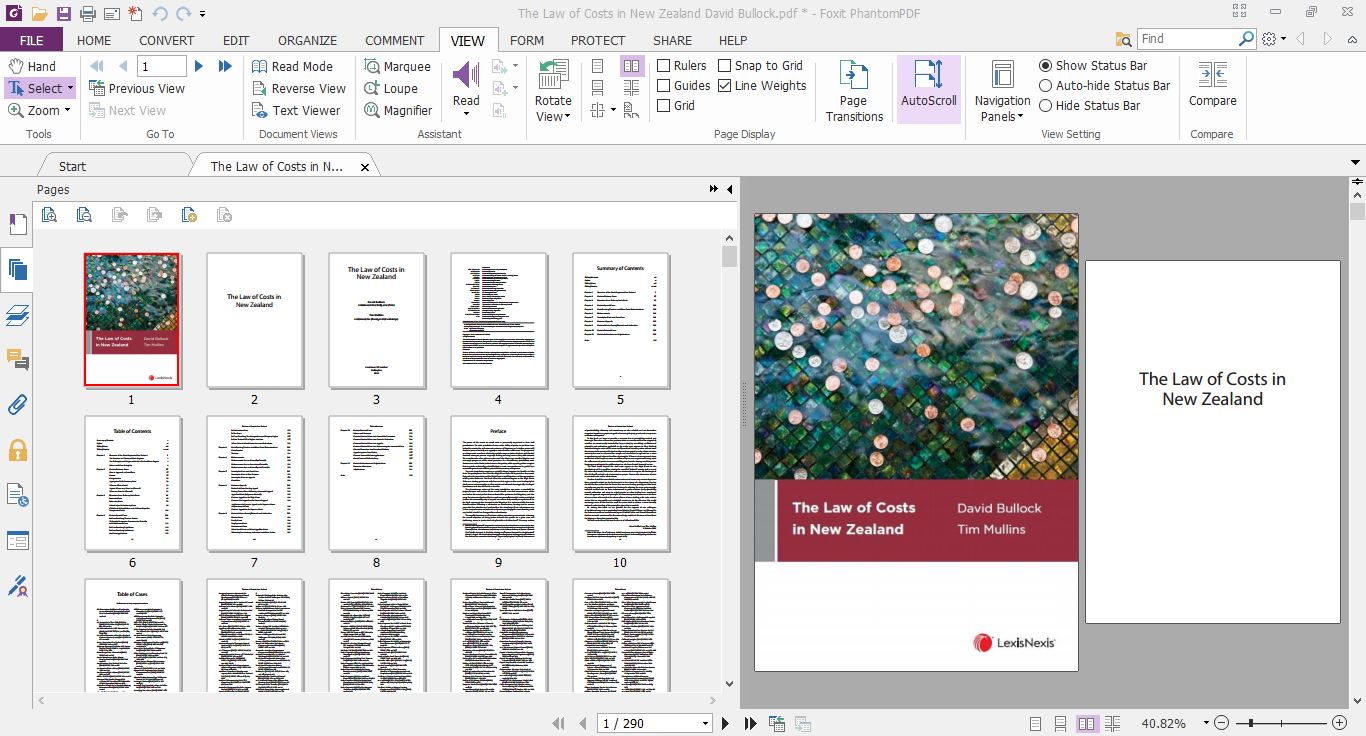Select continuous page display in the ribbon
This screenshot has width=1366, height=736.
(x=597, y=88)
